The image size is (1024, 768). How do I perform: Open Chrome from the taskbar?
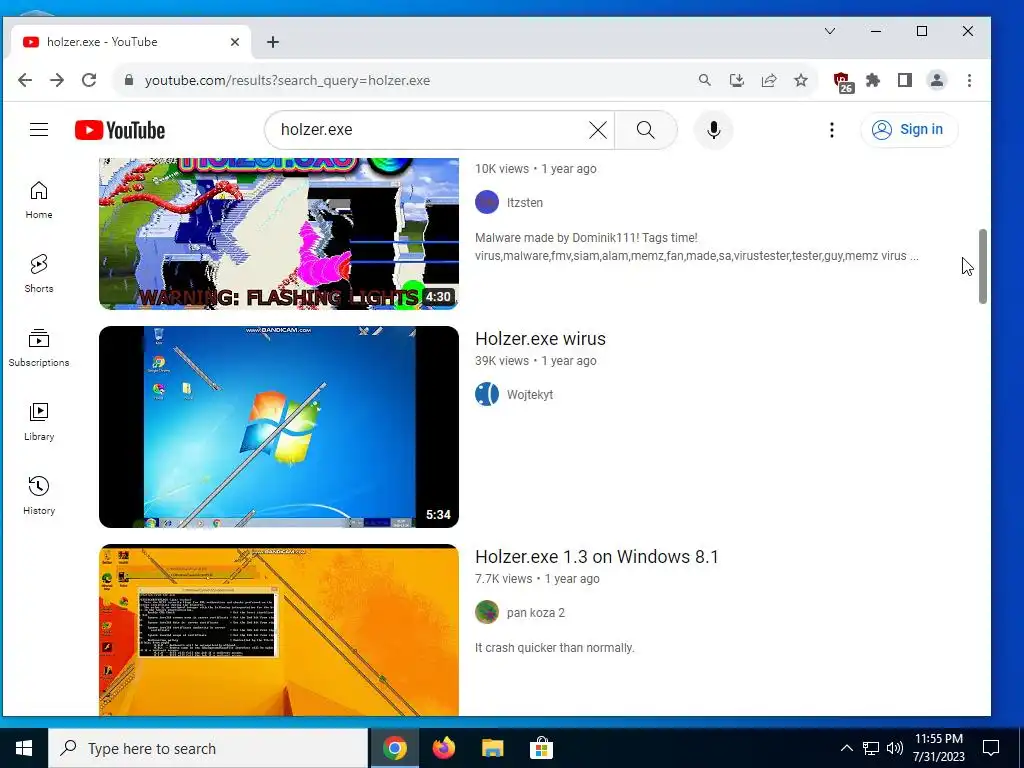click(395, 748)
